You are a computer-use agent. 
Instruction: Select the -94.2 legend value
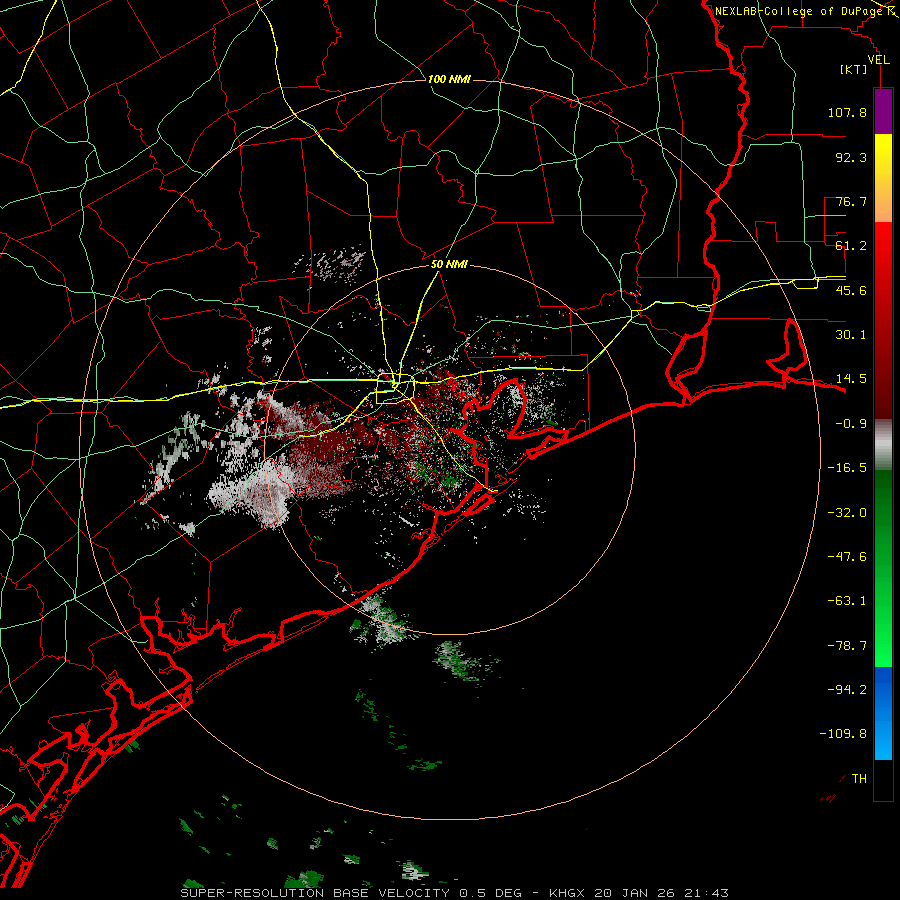coord(847,690)
